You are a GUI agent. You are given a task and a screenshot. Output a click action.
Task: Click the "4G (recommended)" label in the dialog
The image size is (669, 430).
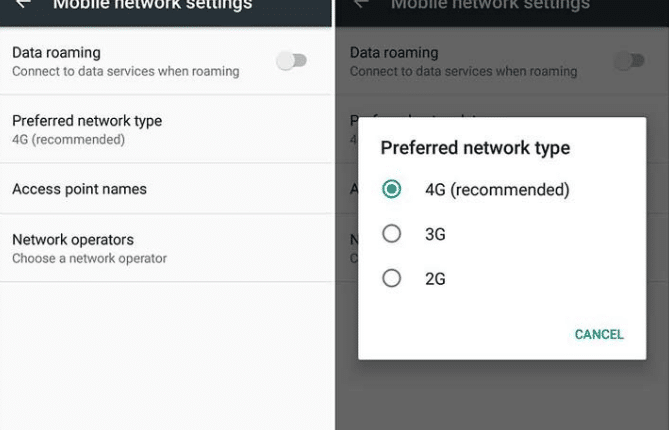pos(497,189)
